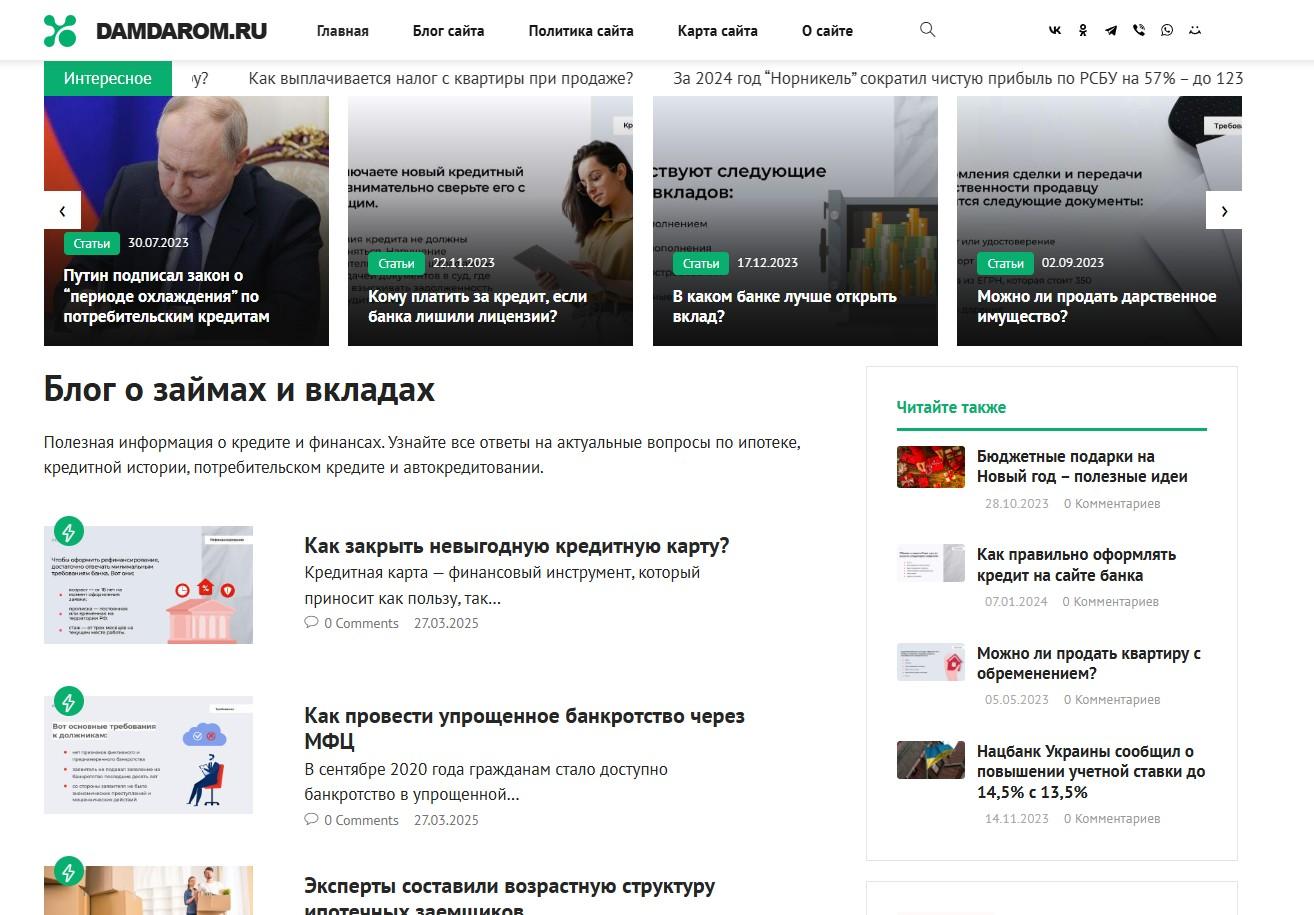This screenshot has height=915, width=1314.
Task: Open slide about Putin cooling-off period law
Action: (x=167, y=296)
